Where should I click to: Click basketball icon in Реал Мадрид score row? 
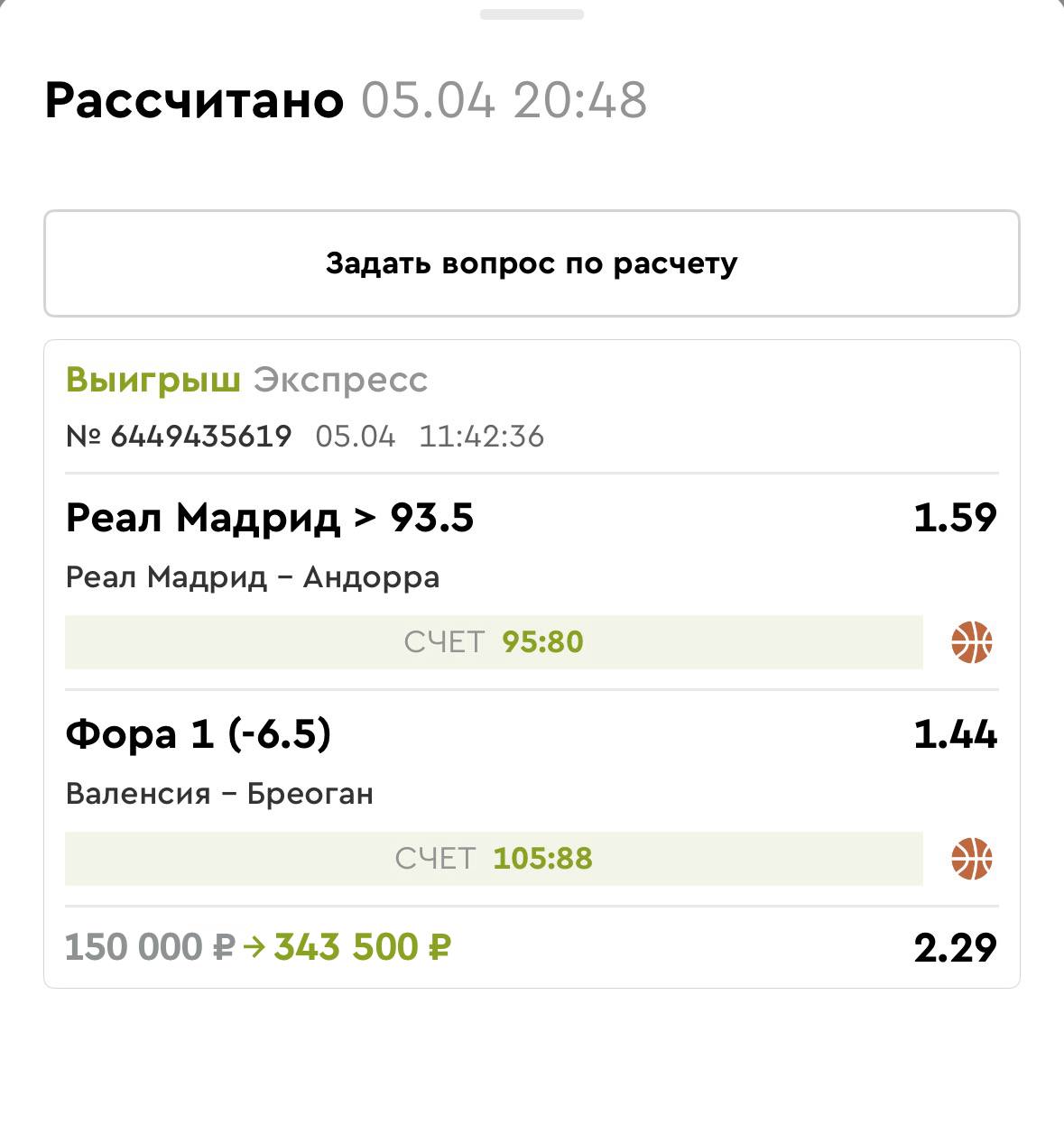pyautogui.click(x=972, y=642)
